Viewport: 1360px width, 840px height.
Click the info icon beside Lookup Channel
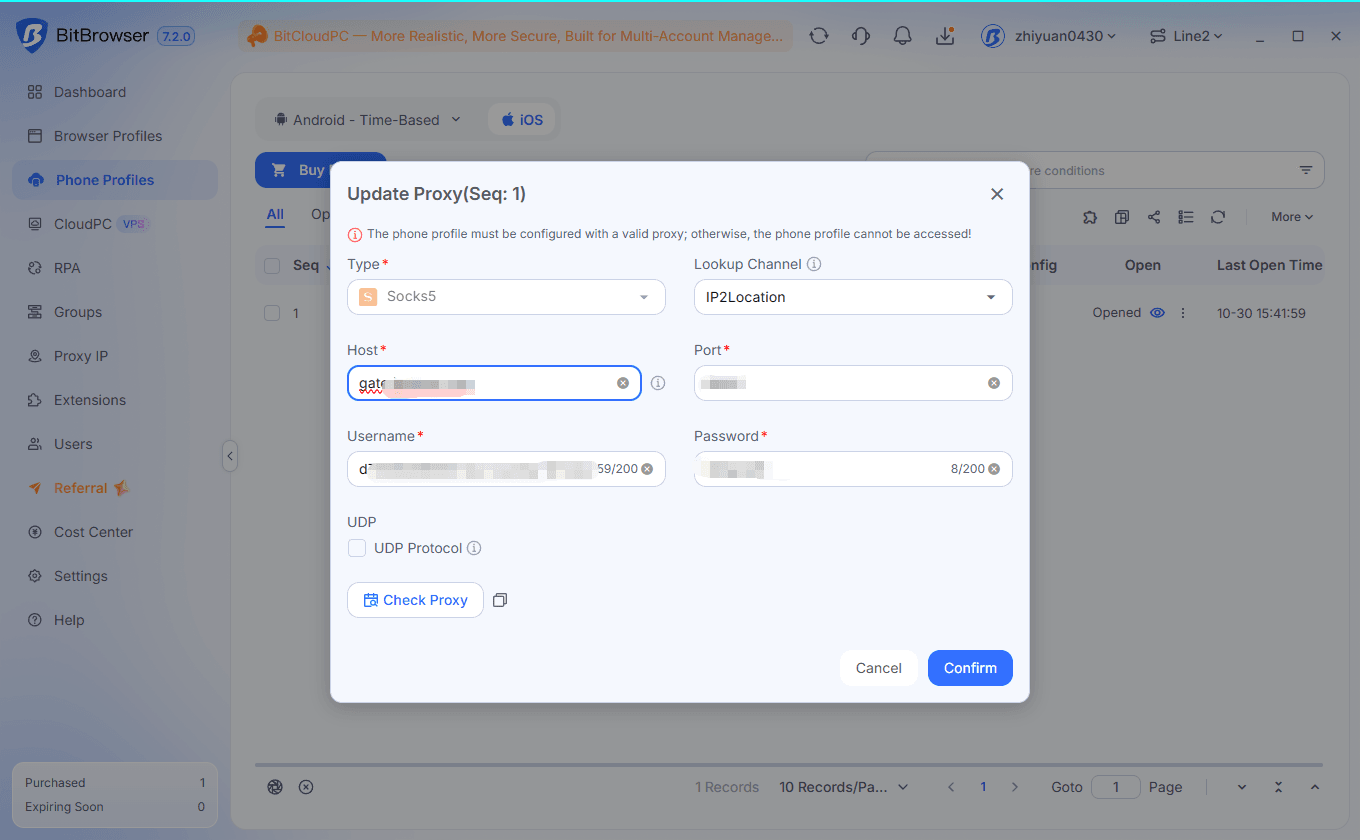pos(814,264)
